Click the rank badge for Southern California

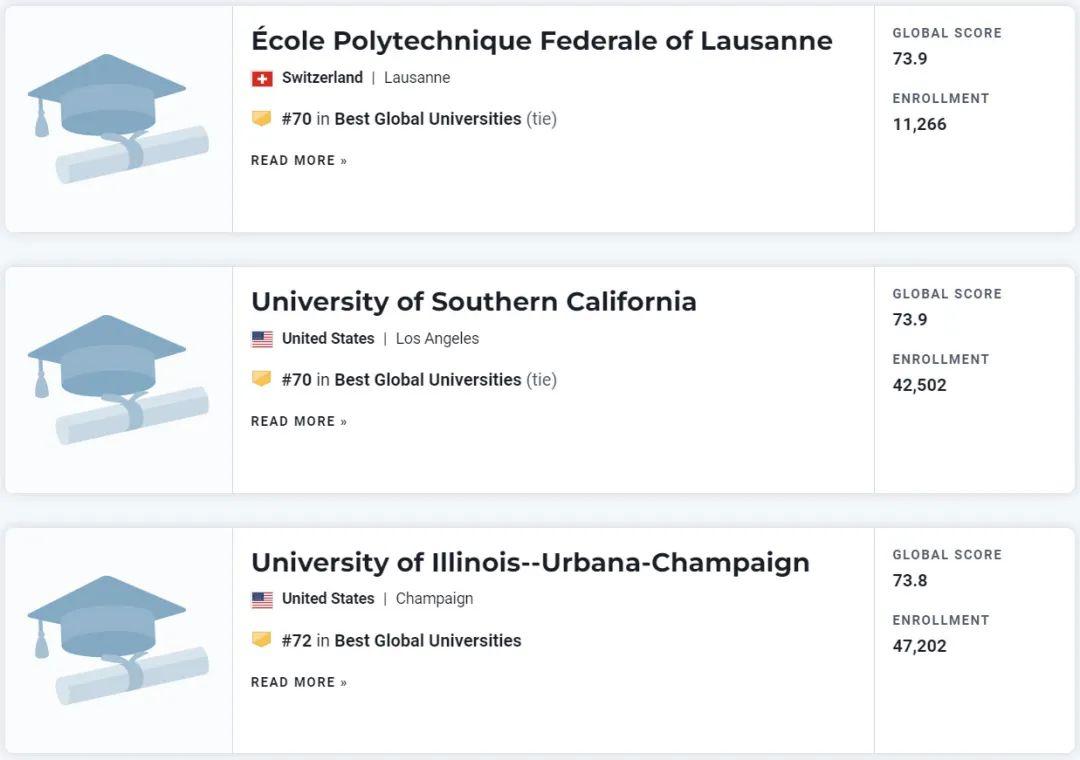262,380
